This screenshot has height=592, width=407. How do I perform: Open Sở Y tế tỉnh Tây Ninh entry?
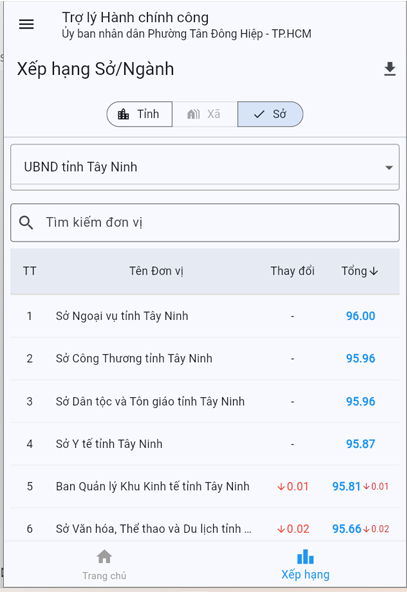(205, 444)
